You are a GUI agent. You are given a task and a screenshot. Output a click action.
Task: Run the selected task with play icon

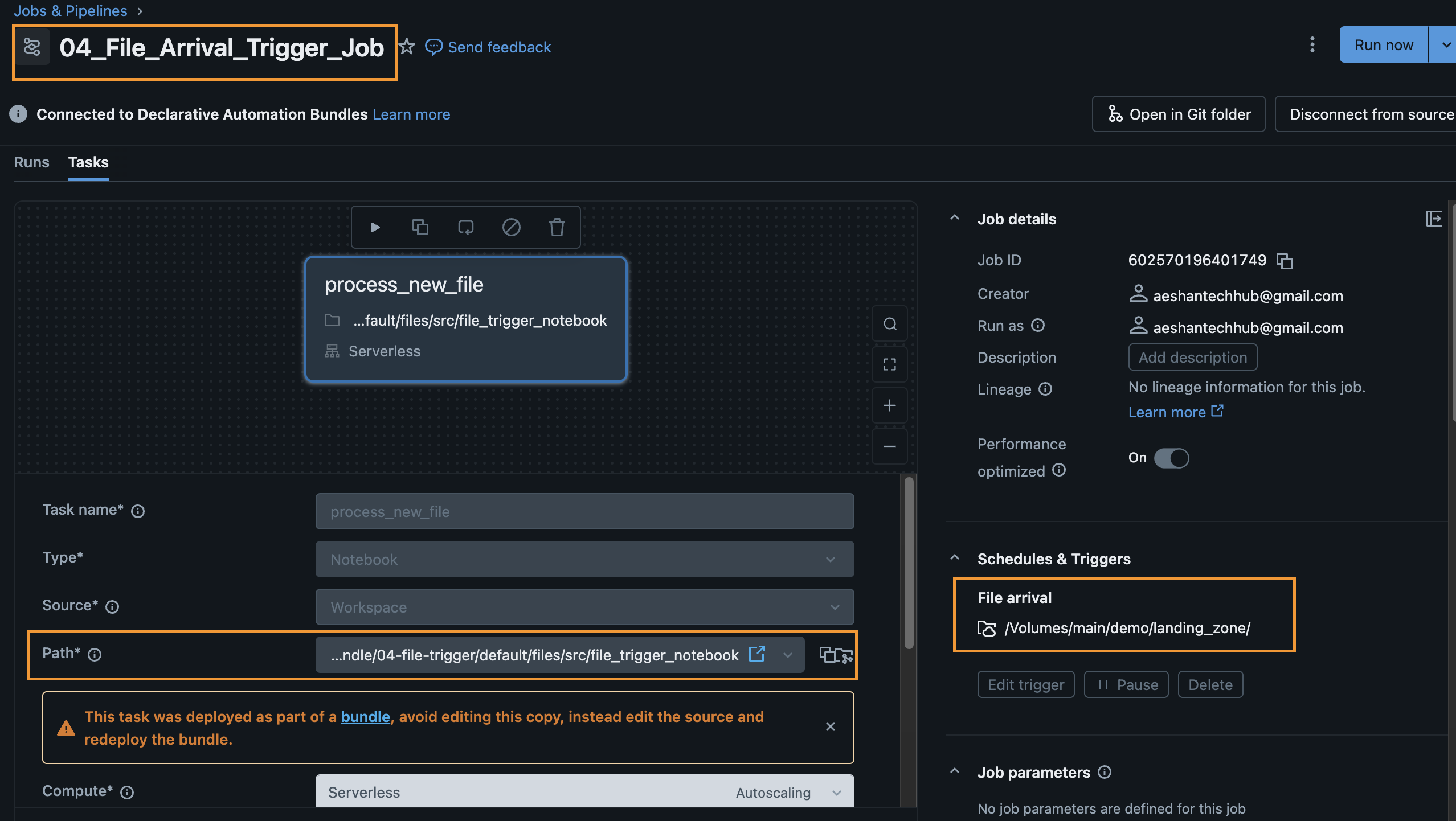pyautogui.click(x=375, y=228)
